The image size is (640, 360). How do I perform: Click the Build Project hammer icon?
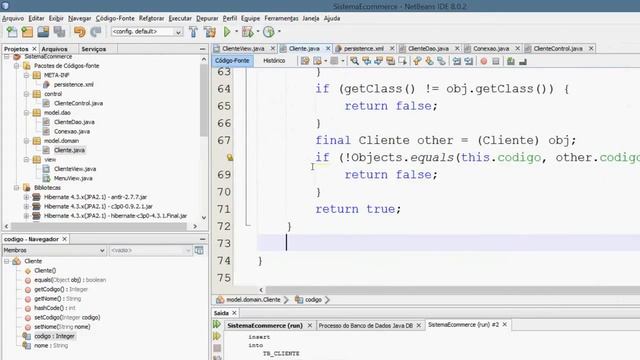click(193, 32)
